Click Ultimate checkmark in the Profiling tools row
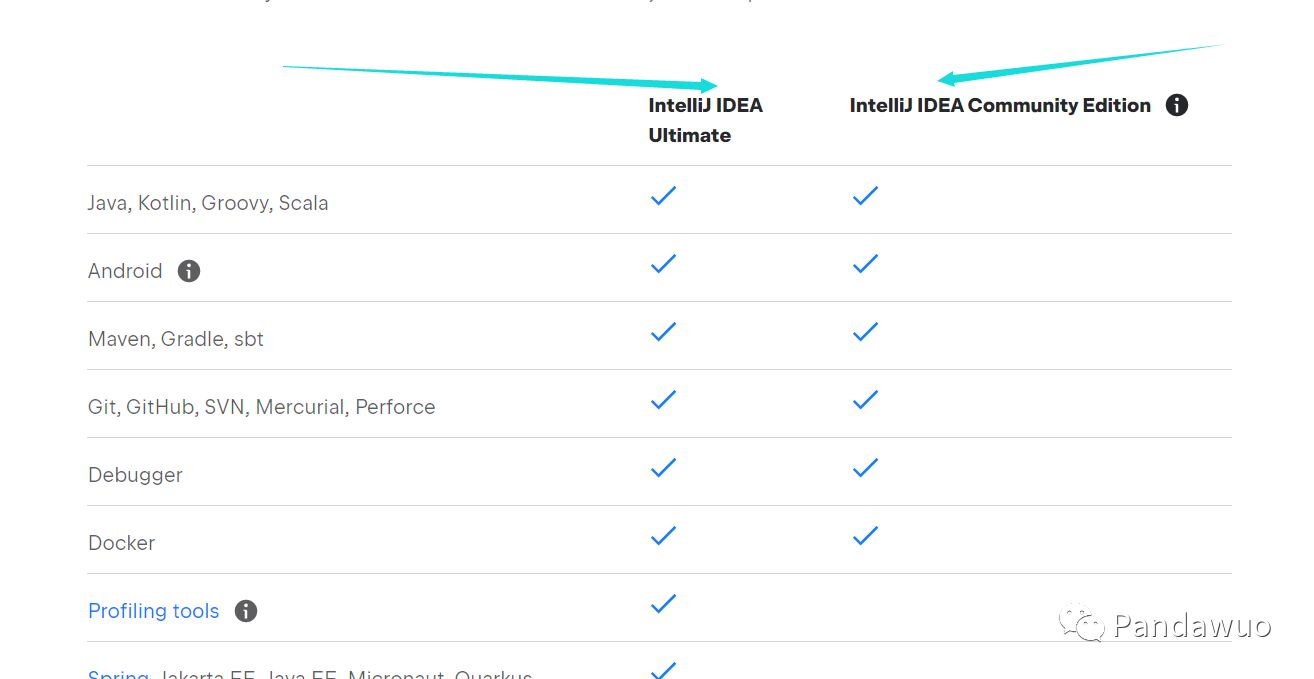This screenshot has height=679, width=1314. point(663,604)
